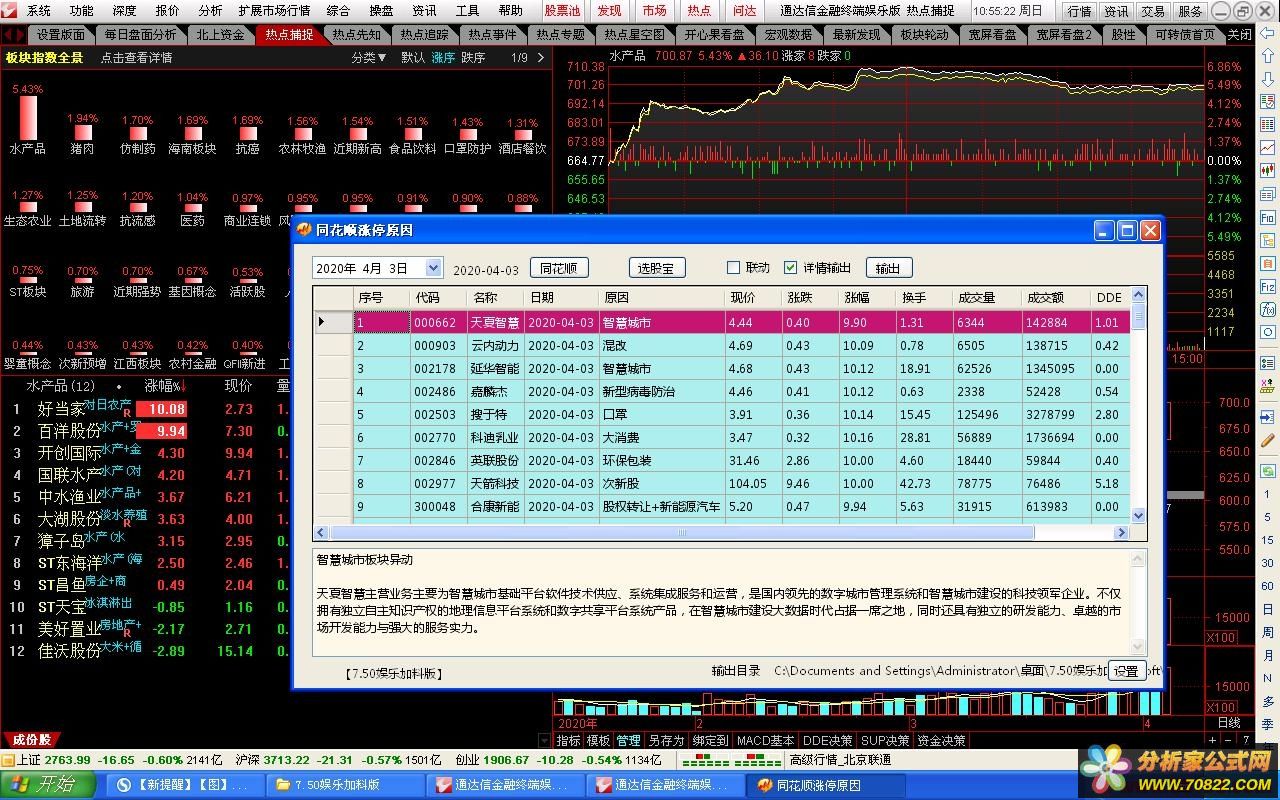Select the 周 weekly period in right sidebar
This screenshot has height=800, width=1280.
(1267, 632)
